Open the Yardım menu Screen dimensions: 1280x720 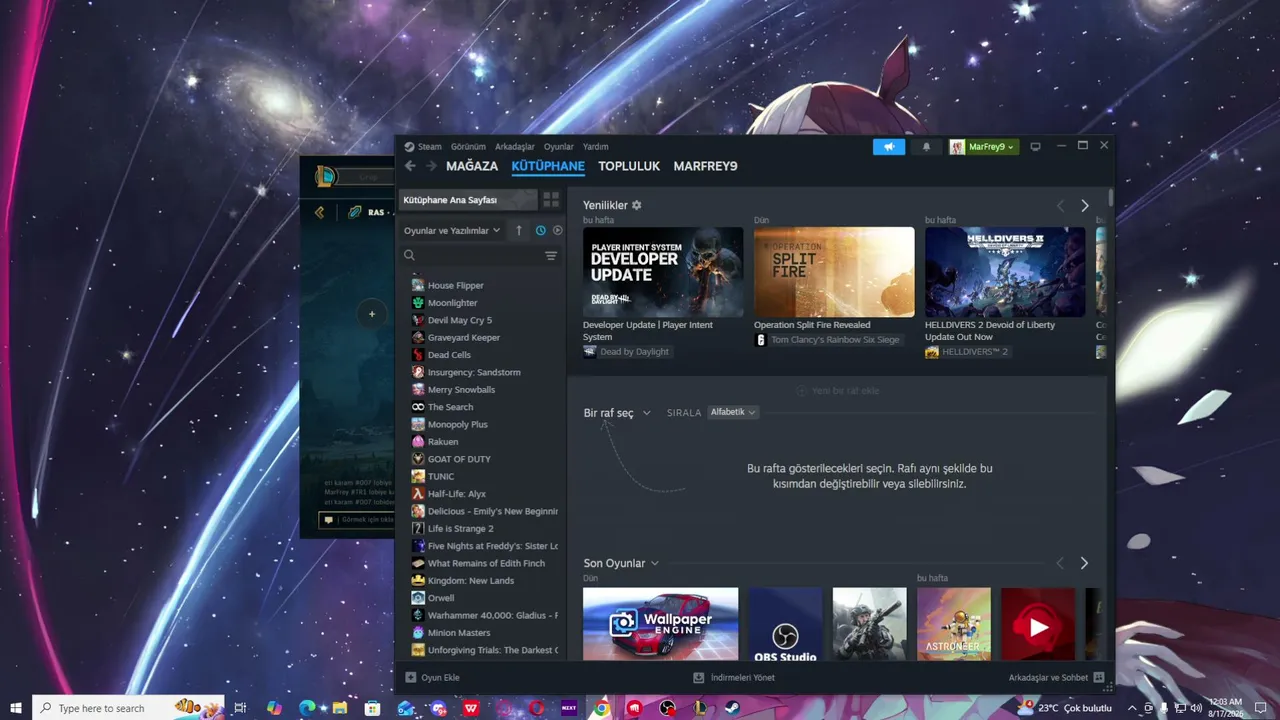(595, 147)
